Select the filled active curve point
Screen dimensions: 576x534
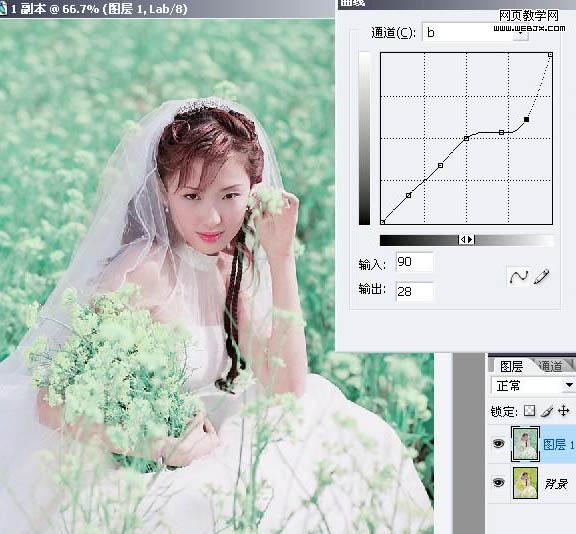pyautogui.click(x=526, y=119)
